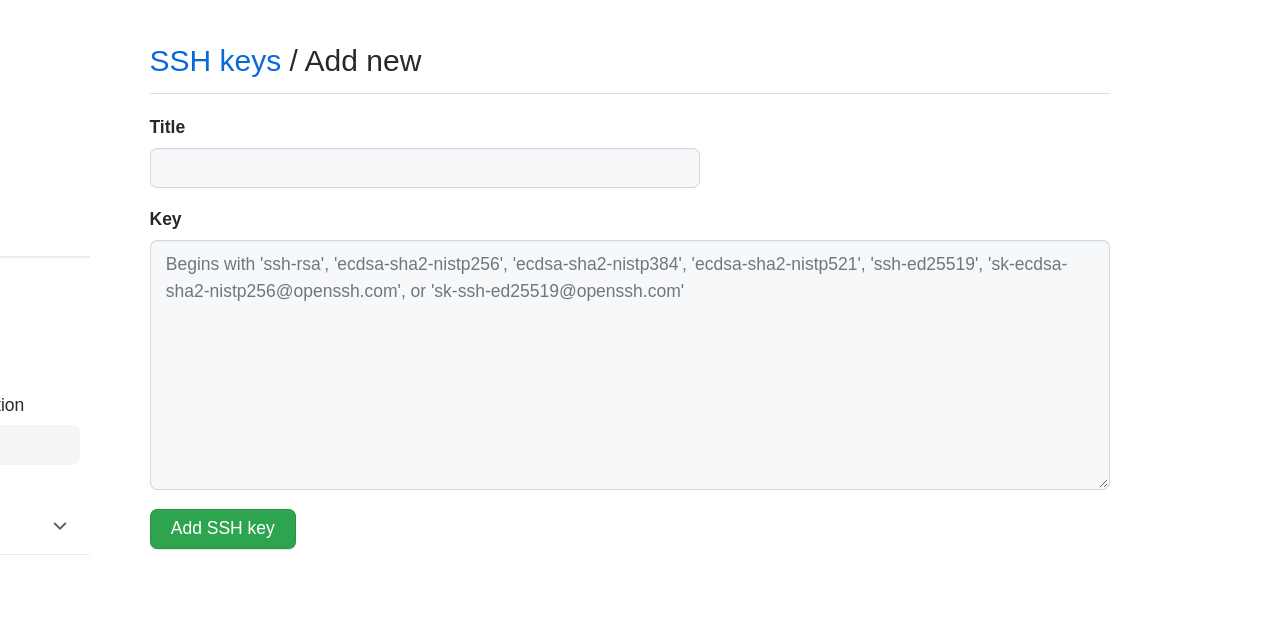Open the sidebar item ending in 'ion'
This screenshot has width=1273, height=624.
point(12,405)
